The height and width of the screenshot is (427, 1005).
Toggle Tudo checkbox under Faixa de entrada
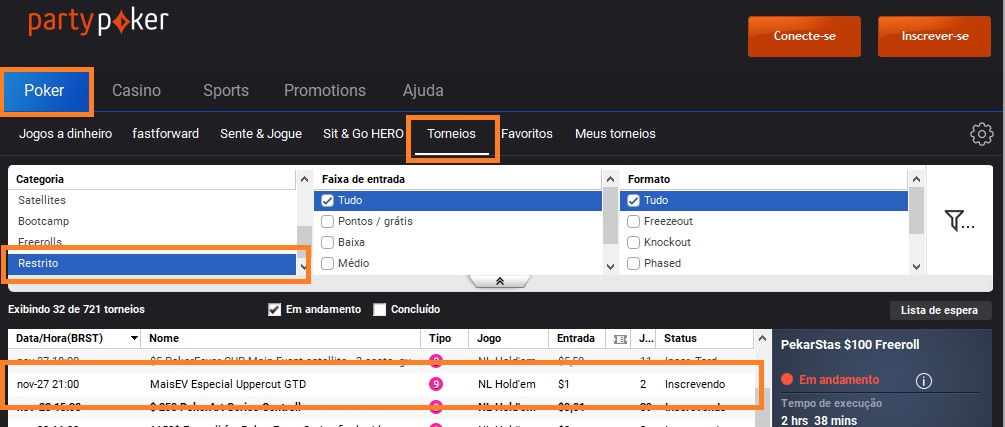[x=328, y=201]
